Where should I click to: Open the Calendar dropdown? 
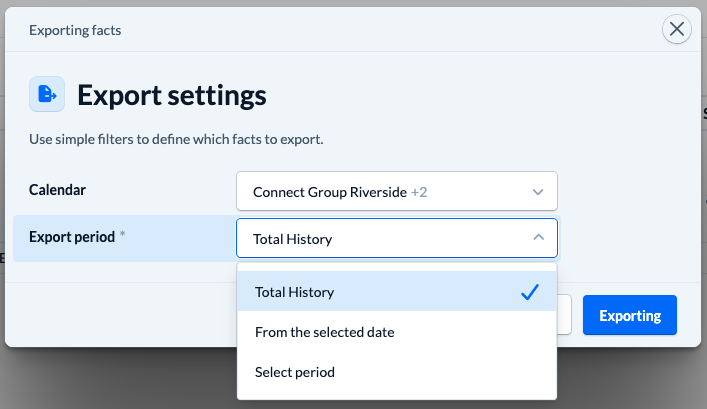click(397, 191)
